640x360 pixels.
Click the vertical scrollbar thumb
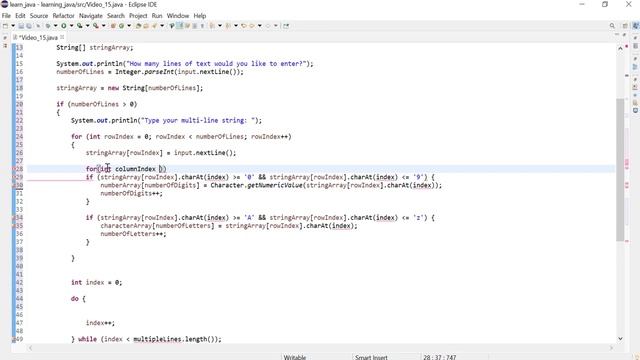620,169
